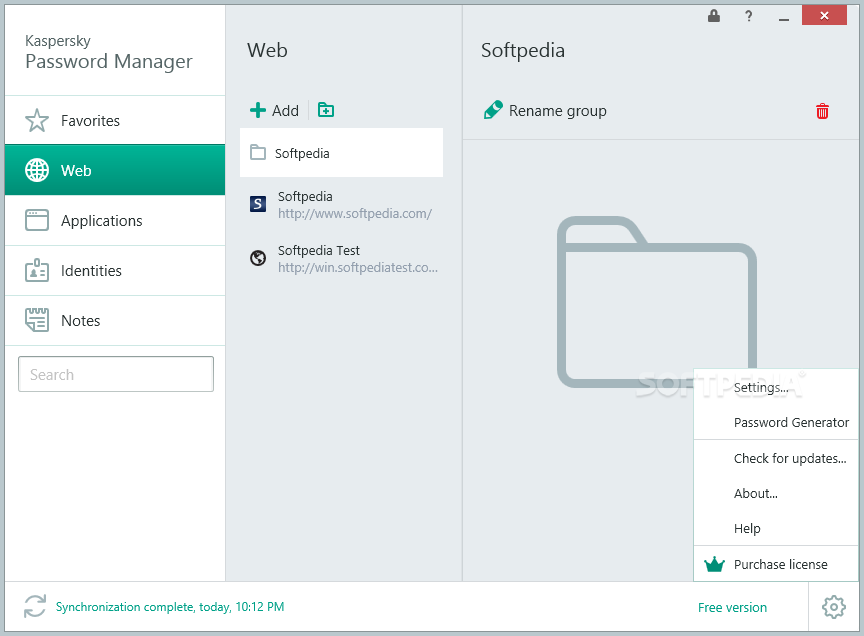
Task: Click the Synchronization complete status text
Action: coord(170,607)
